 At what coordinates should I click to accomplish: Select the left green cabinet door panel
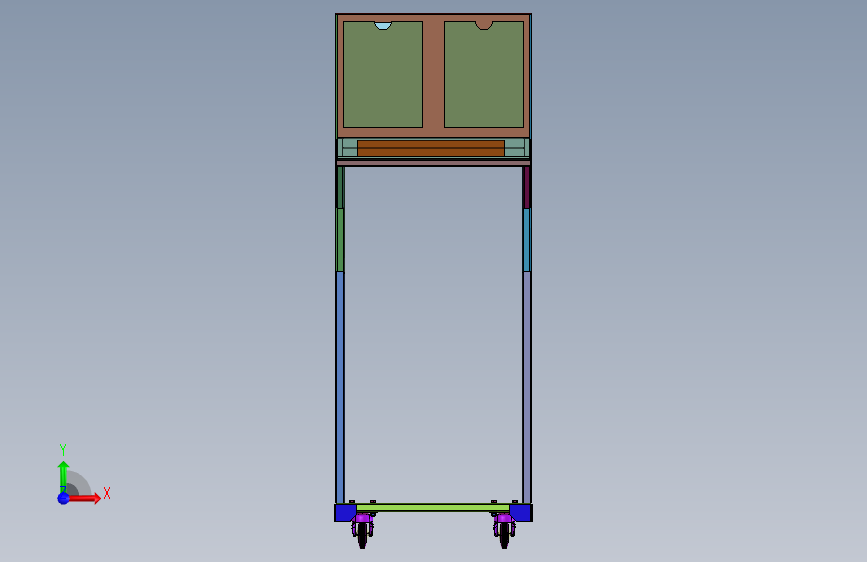pos(383,75)
